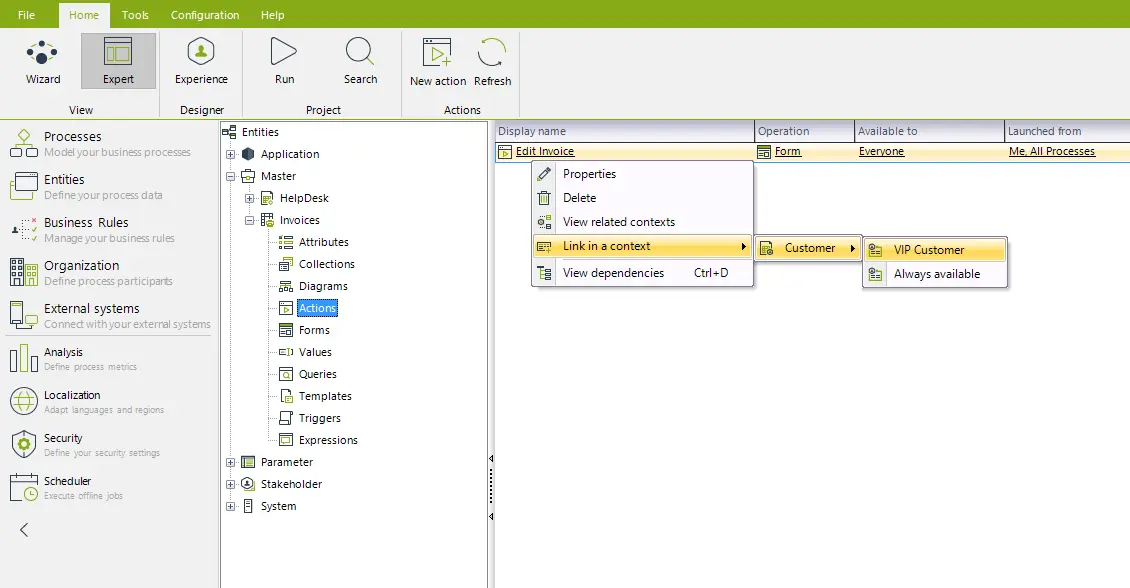Open project Search
Viewport: 1130px width, 588px height.
pos(360,61)
